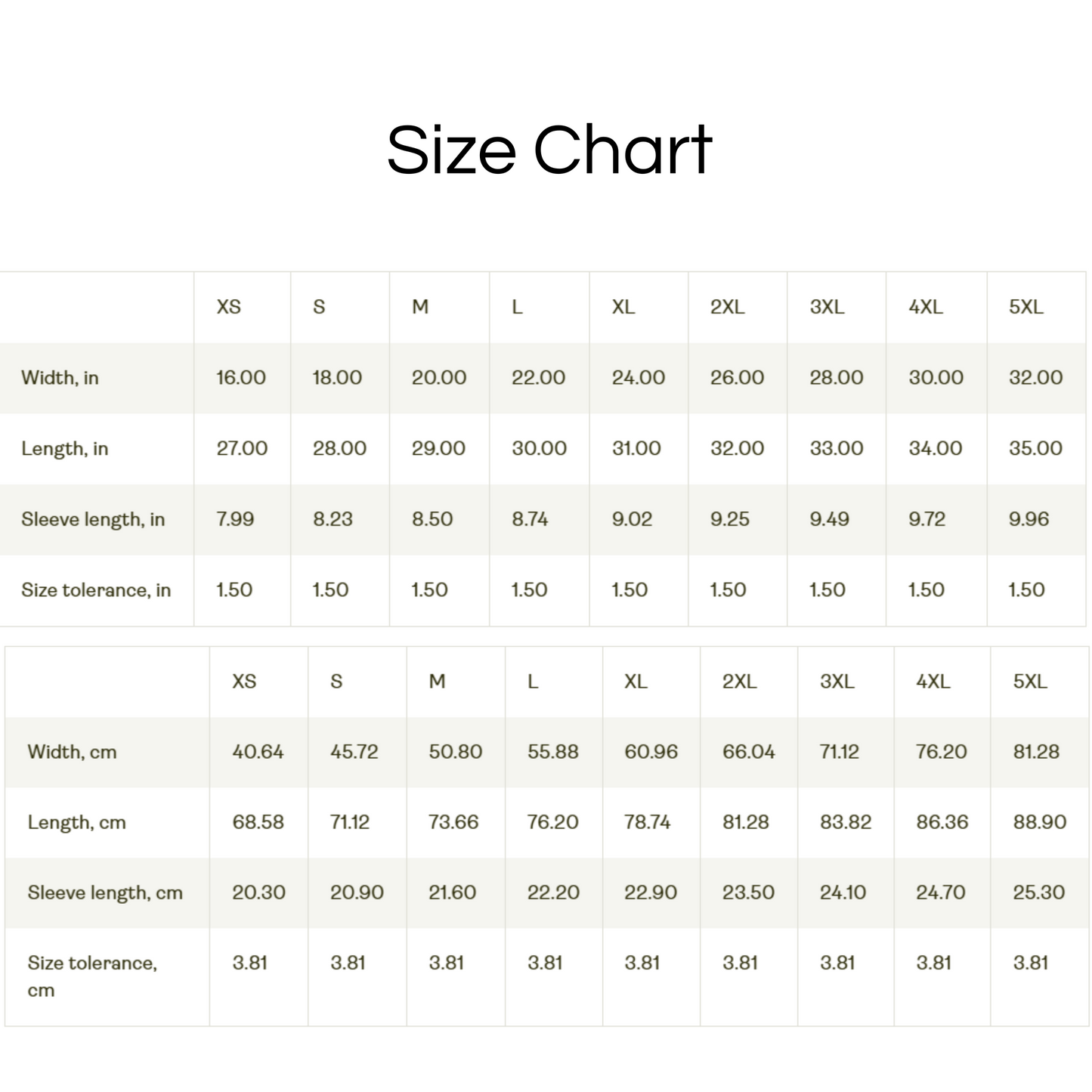Select the 22.20 sleeve length cell
This screenshot has height=1092, width=1092.
click(553, 892)
